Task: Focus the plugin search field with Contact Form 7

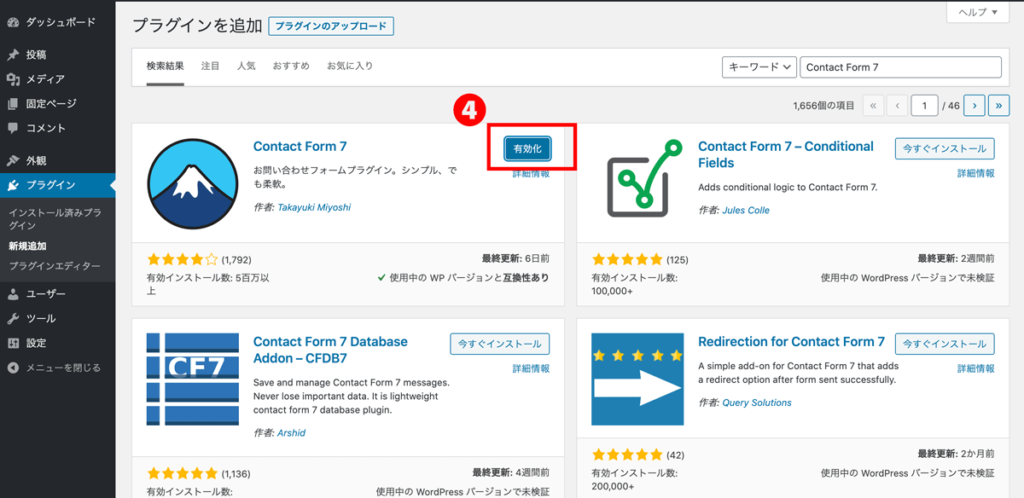Action: [x=901, y=67]
